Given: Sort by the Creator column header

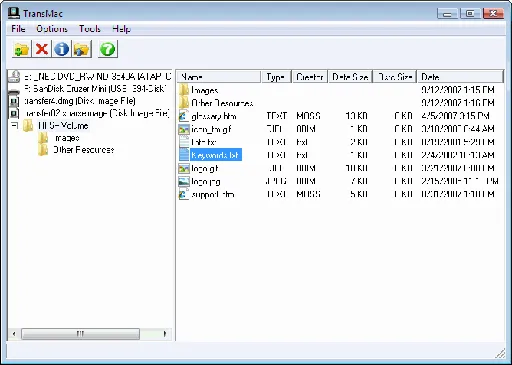Looking at the screenshot, I should (310, 77).
